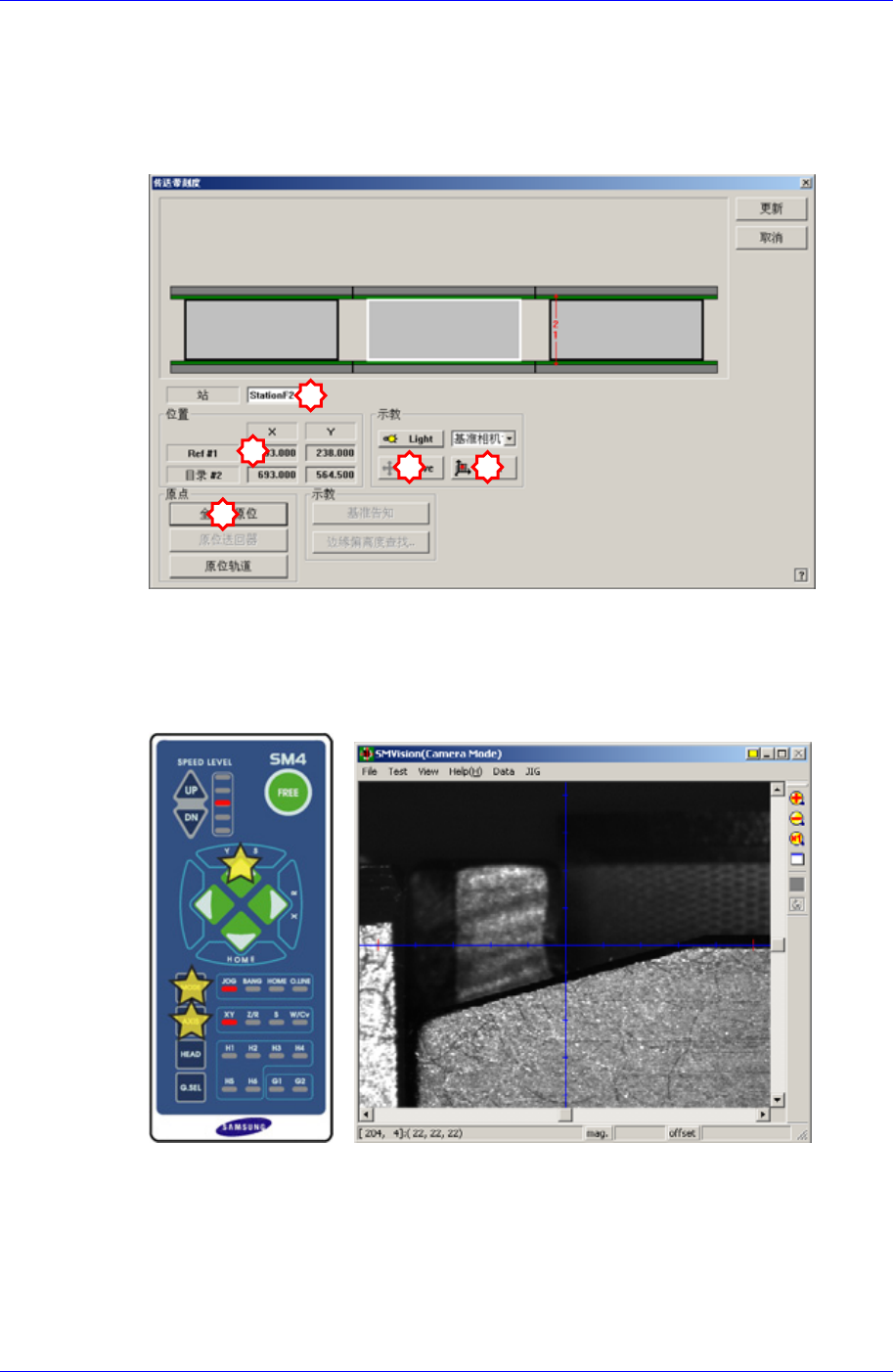Click the 1:1 zoom reset icon in SMVision
This screenshot has height=1372, width=893.
[x=797, y=840]
